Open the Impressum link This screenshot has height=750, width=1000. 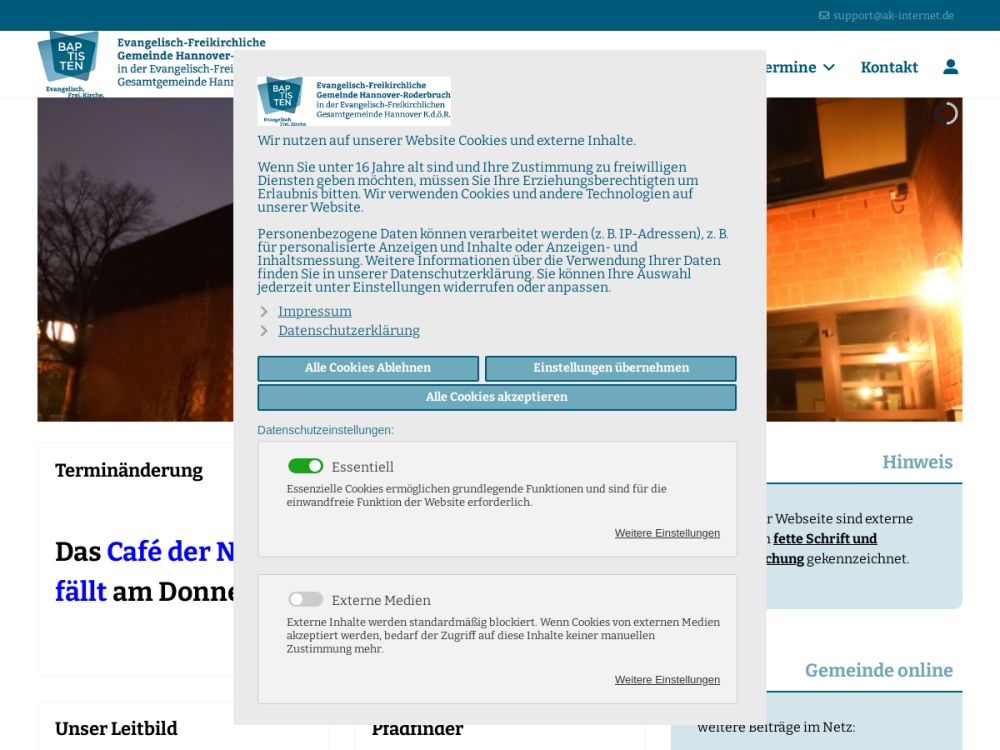[314, 312]
